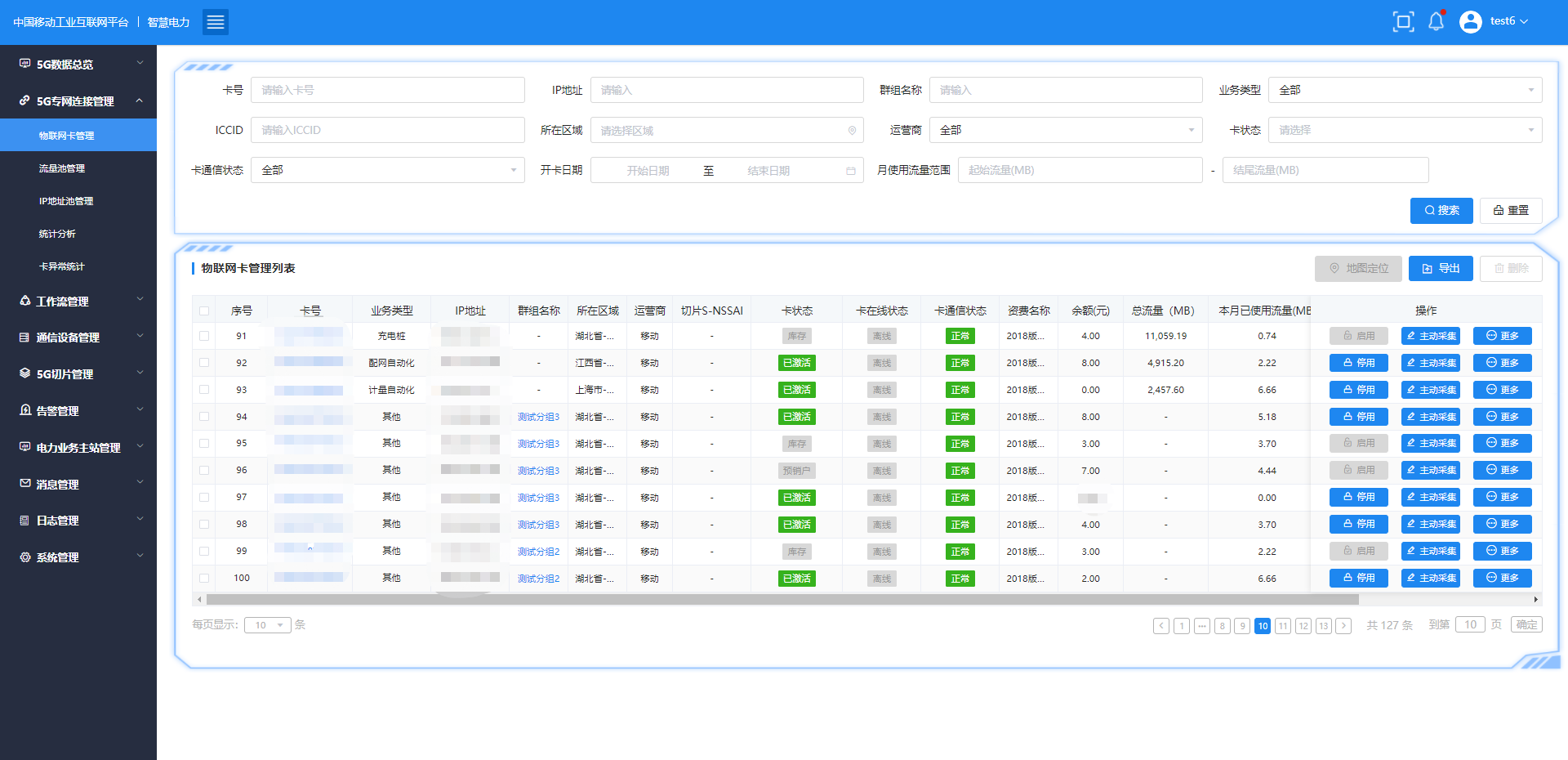Go to next page arrow in pagination
The height and width of the screenshot is (760, 1568).
pyautogui.click(x=1343, y=626)
